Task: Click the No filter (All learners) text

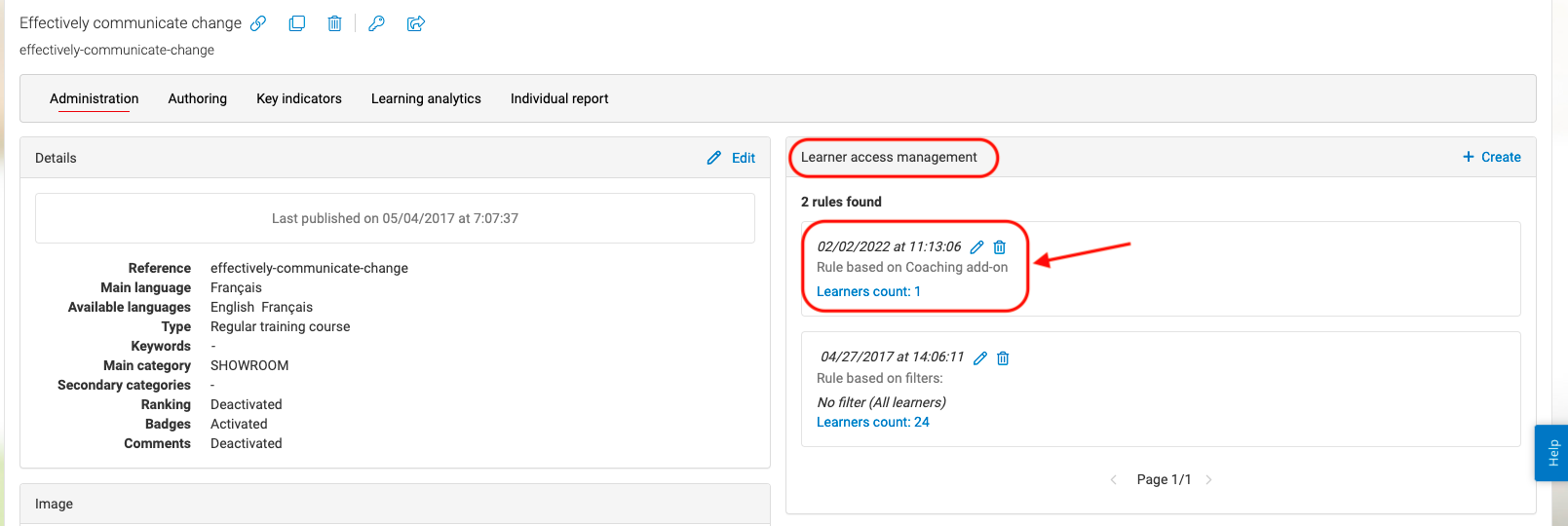Action: click(881, 402)
